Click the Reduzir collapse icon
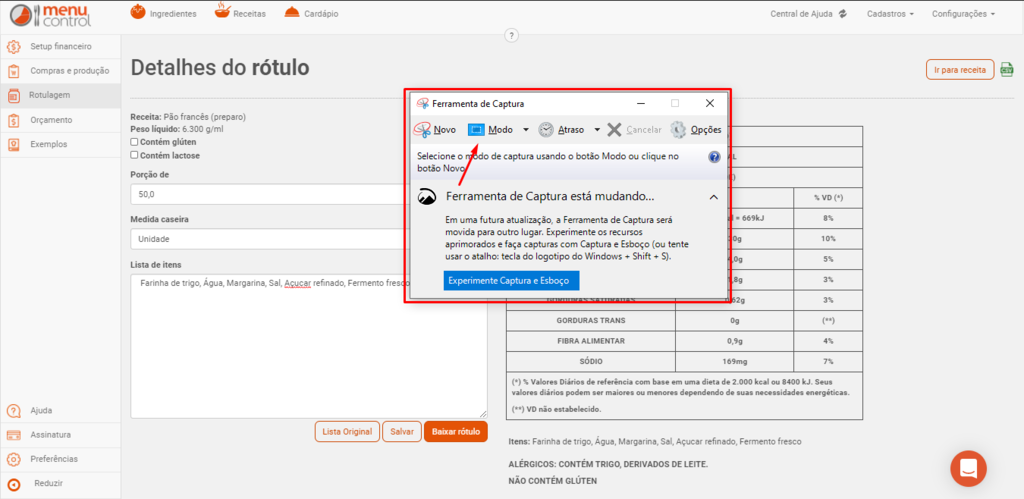The image size is (1024, 499). point(14,485)
